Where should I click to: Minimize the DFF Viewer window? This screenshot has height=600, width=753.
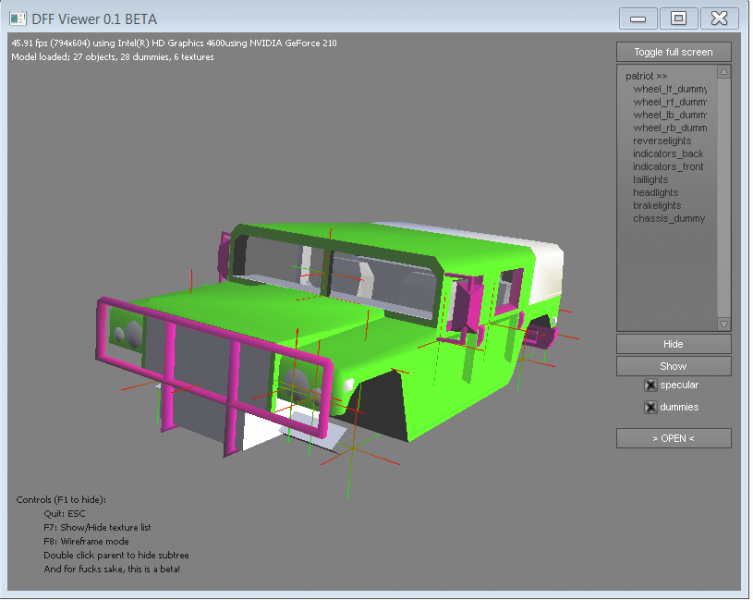[x=638, y=19]
